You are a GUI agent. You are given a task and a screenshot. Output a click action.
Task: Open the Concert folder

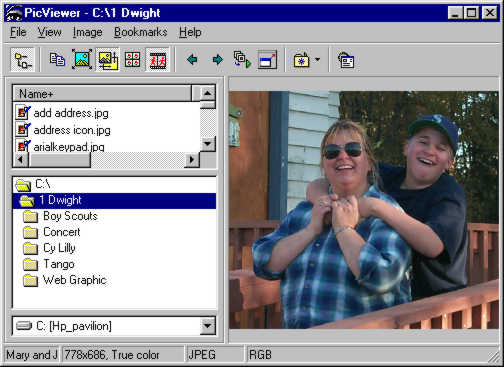62,232
